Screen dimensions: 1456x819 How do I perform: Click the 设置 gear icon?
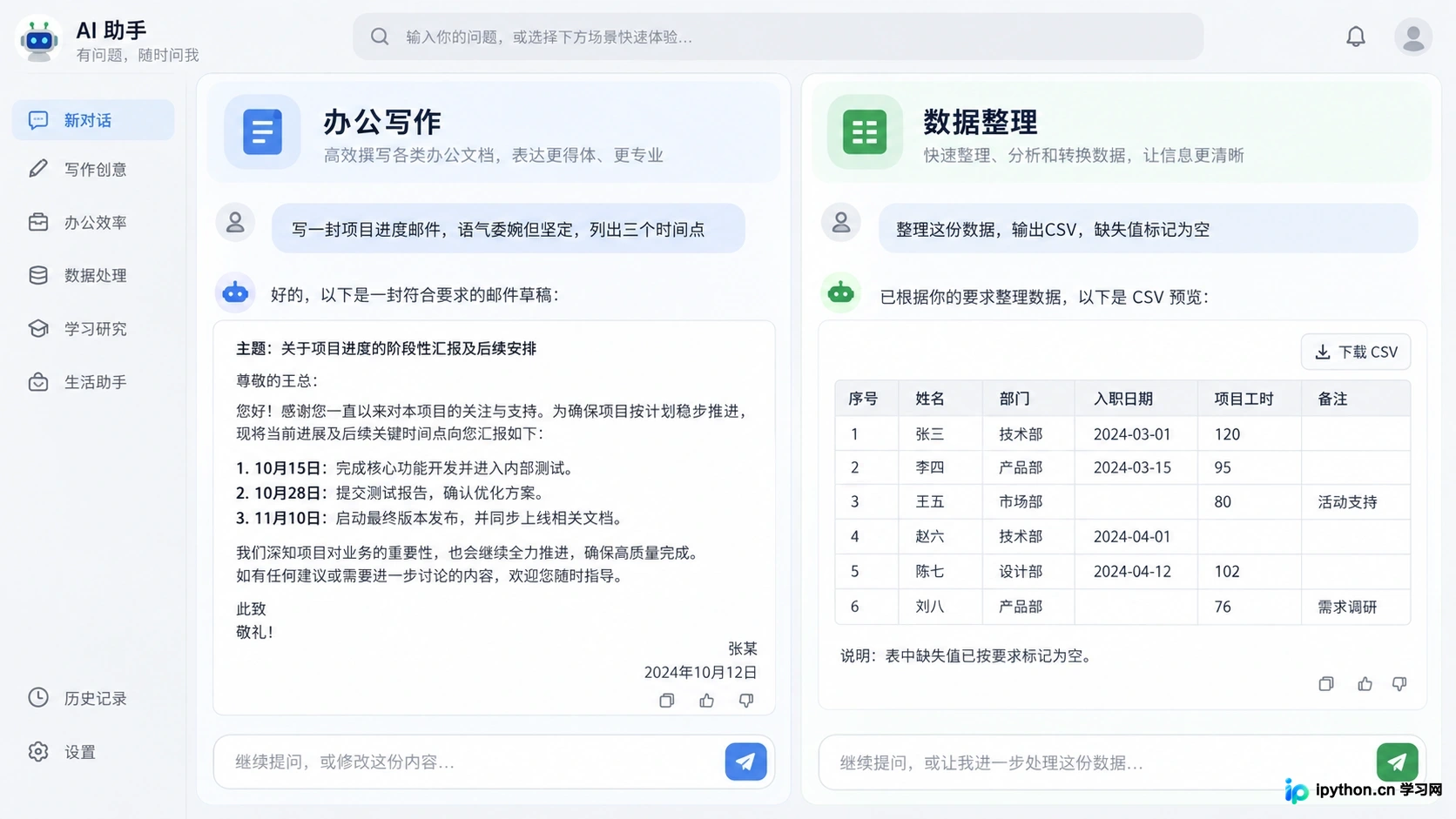pos(37,751)
